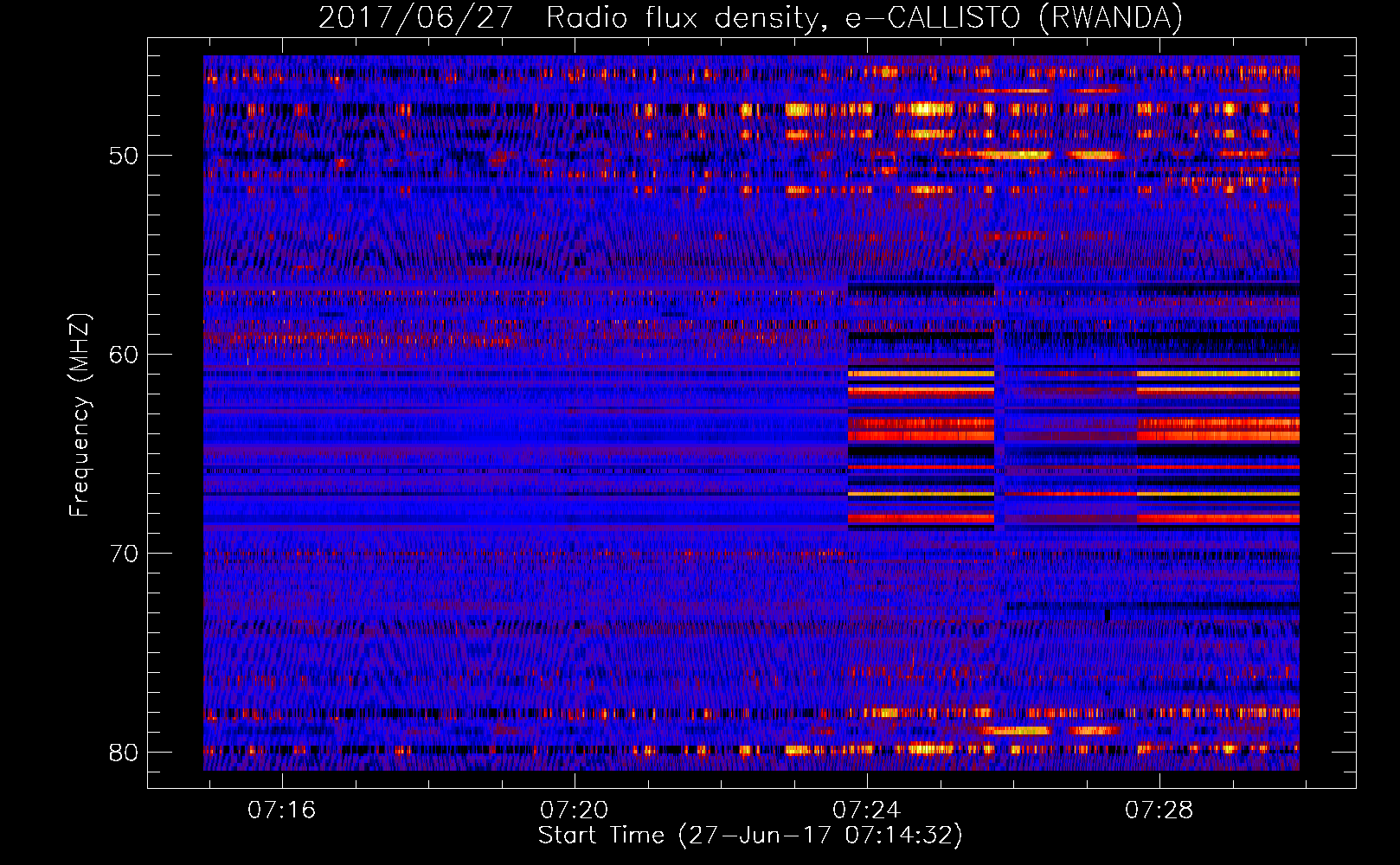The width and height of the screenshot is (1400, 865).
Task: Click the '50' frequency axis label
Action: 124,156
